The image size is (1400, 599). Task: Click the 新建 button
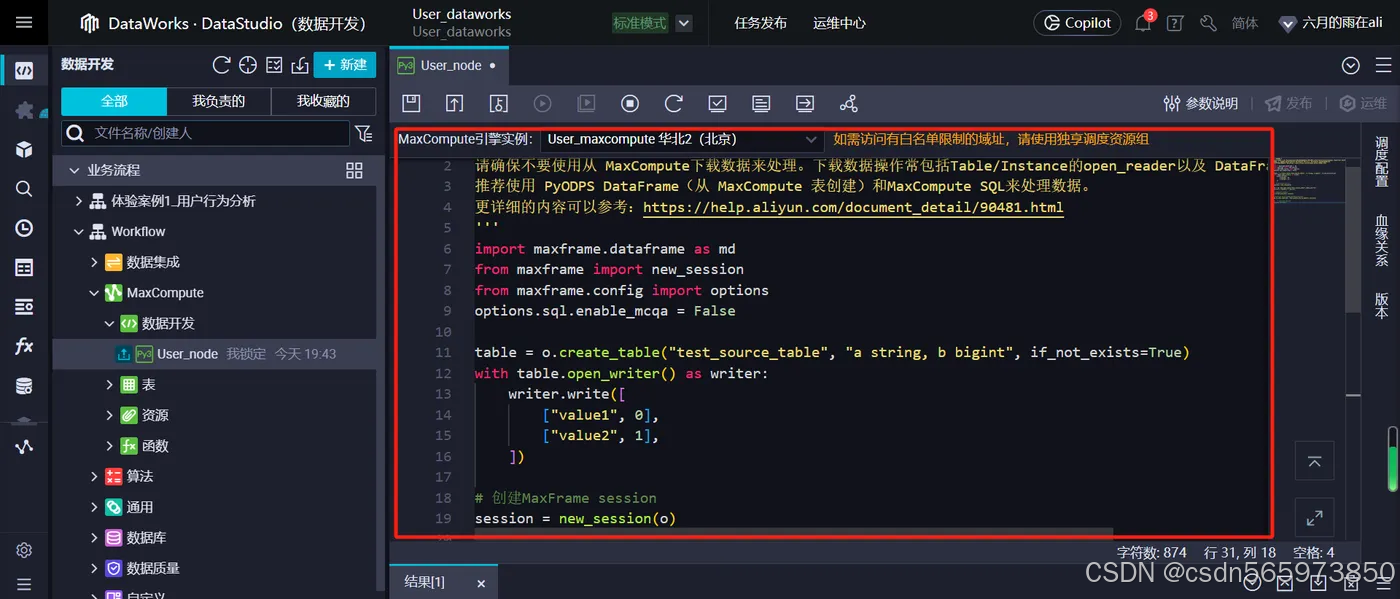click(x=345, y=65)
